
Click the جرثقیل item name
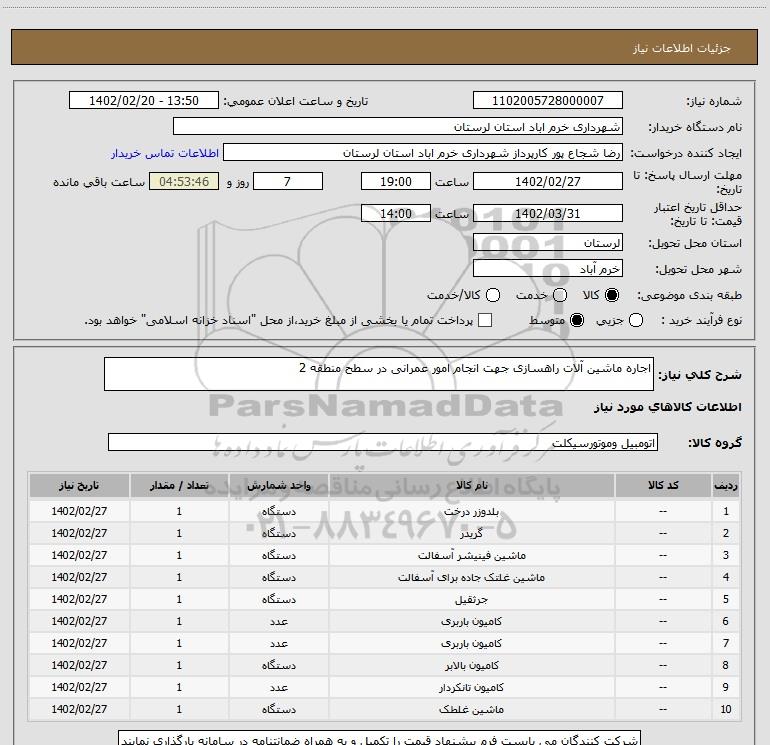click(471, 600)
